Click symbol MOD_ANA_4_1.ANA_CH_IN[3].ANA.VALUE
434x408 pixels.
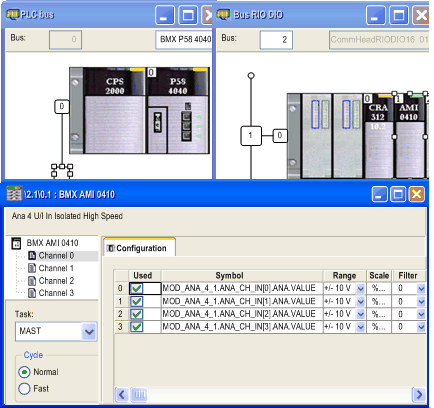(239, 326)
